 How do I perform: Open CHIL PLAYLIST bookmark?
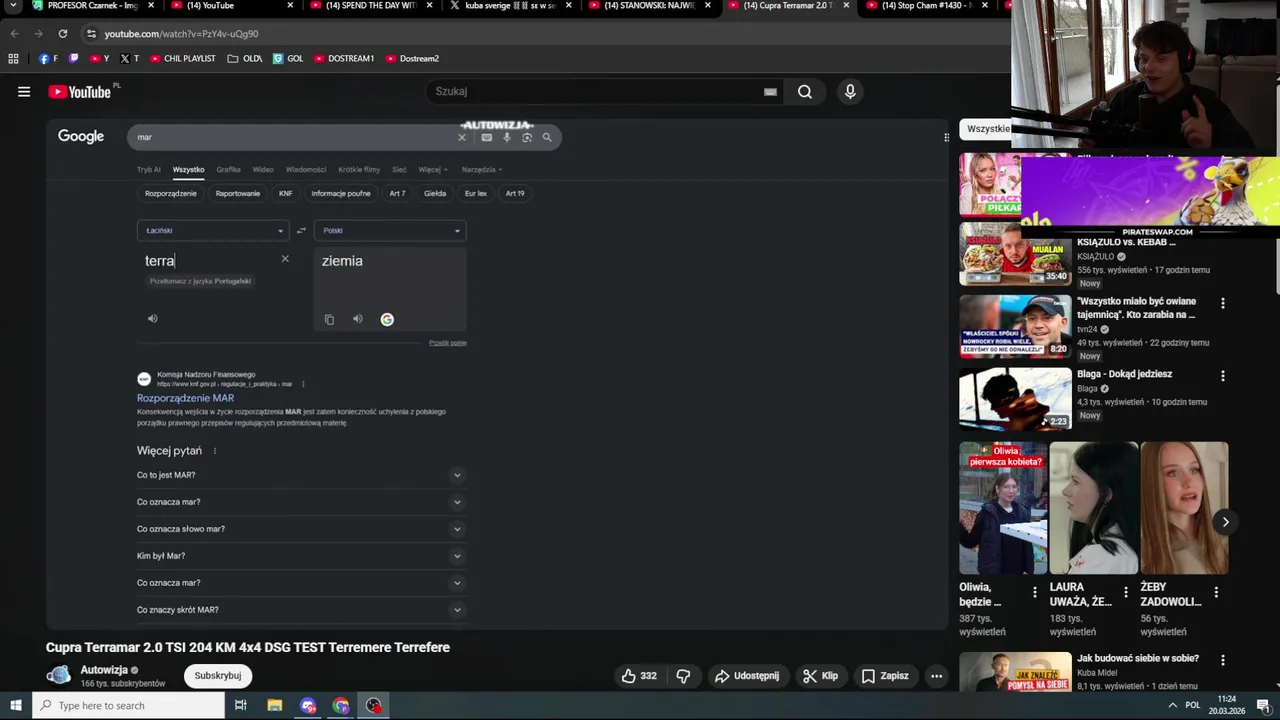pyautogui.click(x=182, y=58)
